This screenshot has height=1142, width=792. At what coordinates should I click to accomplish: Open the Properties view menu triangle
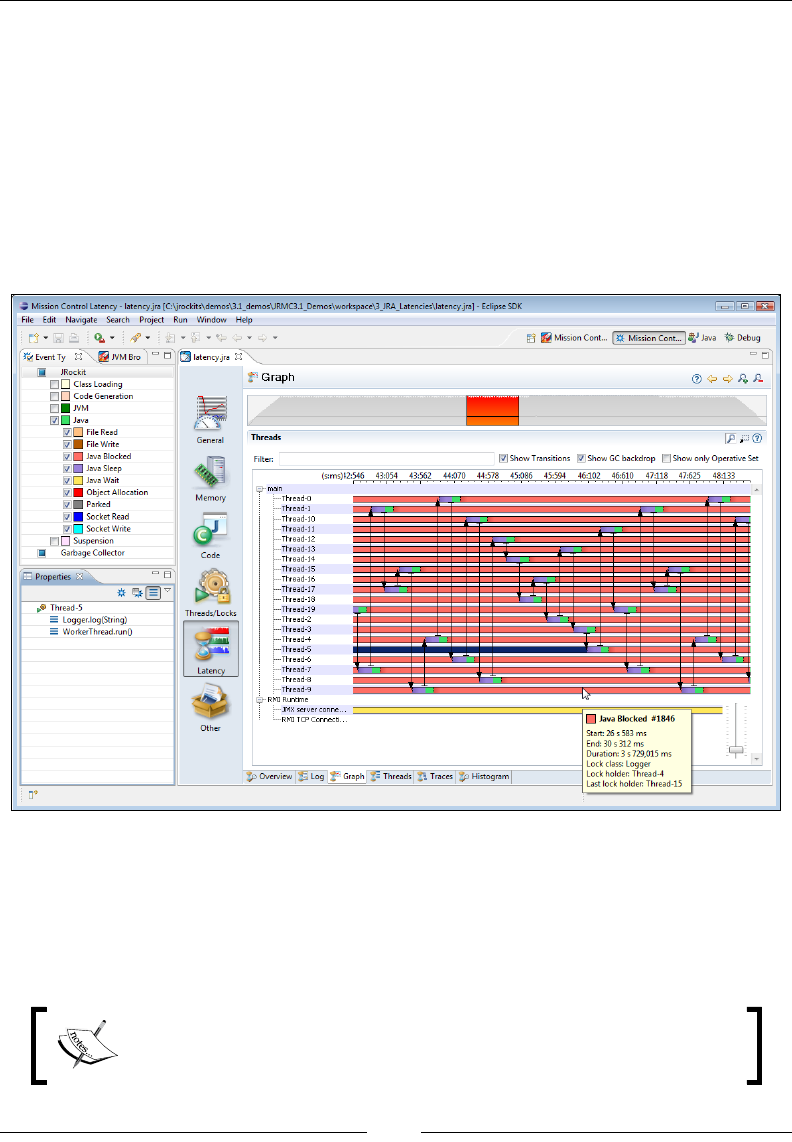[x=168, y=591]
